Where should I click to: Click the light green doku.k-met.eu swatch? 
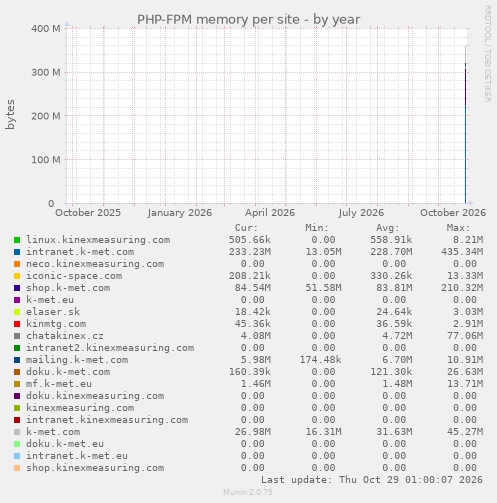tap(17, 444)
